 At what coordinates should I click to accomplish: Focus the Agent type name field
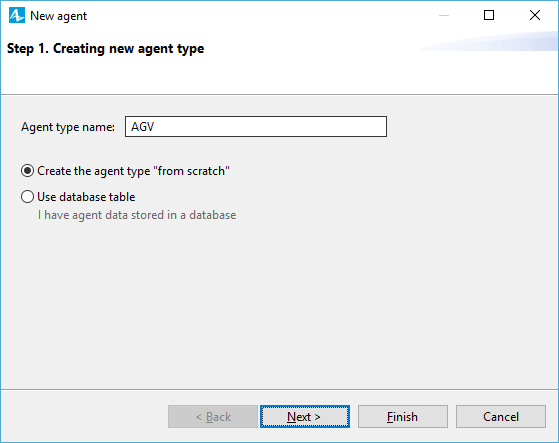(256, 127)
